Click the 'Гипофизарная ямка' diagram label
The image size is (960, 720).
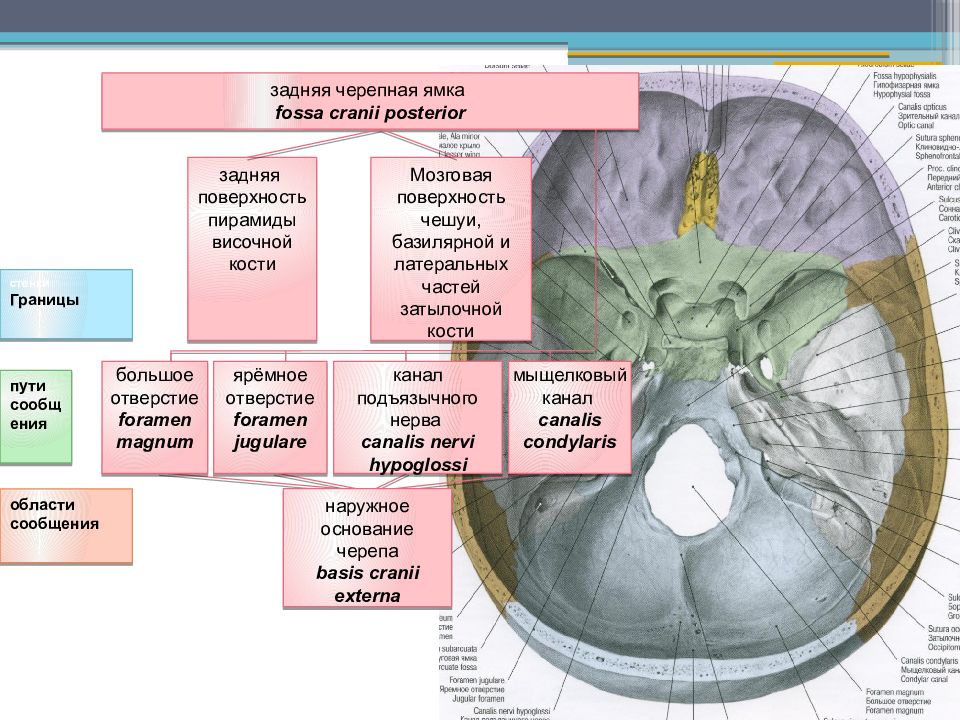(906, 85)
